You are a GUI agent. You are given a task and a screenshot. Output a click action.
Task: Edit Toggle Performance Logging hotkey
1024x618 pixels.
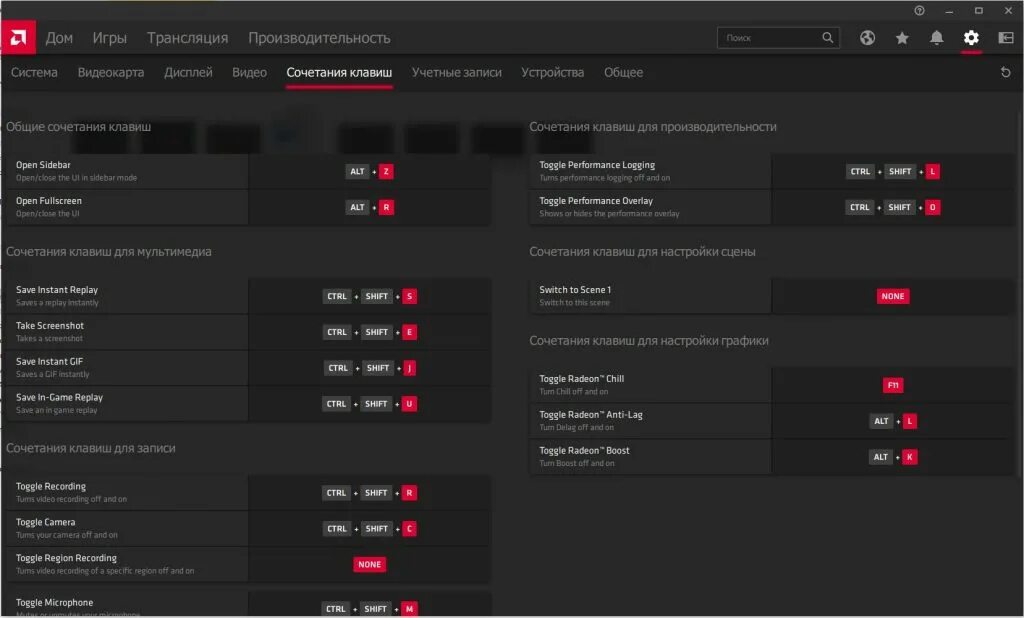[x=893, y=171]
